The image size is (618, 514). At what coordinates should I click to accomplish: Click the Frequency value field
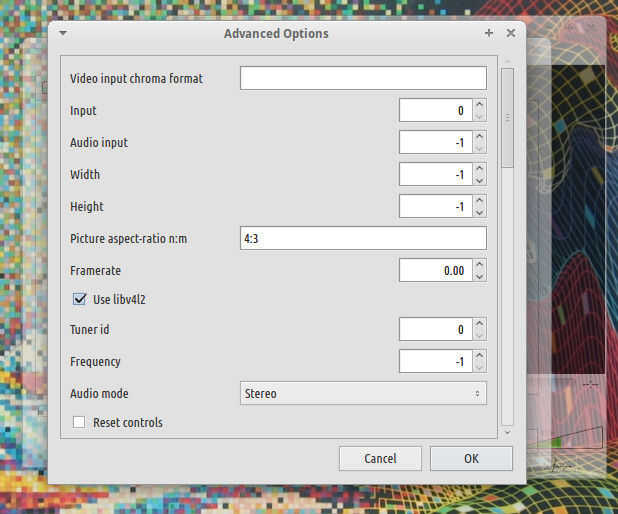point(436,361)
